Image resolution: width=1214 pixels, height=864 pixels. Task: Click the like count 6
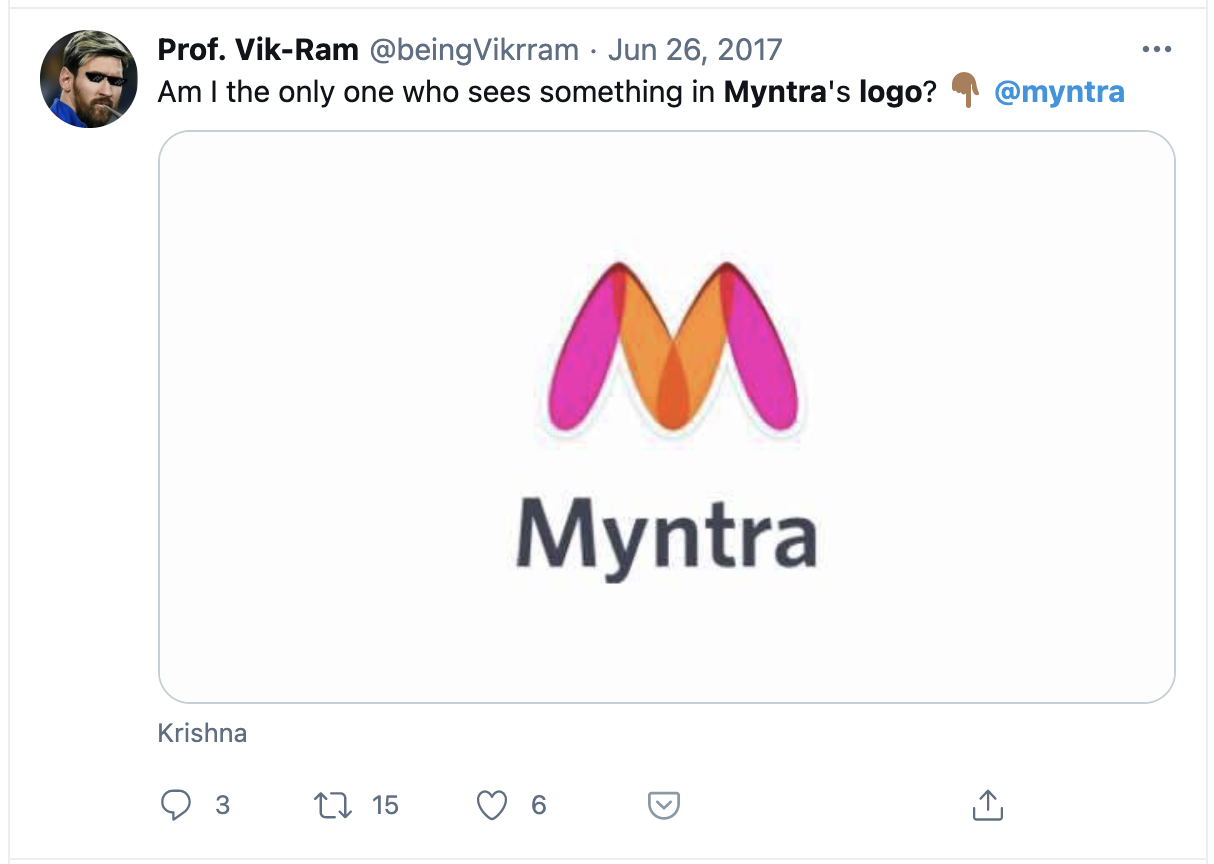pos(539,805)
